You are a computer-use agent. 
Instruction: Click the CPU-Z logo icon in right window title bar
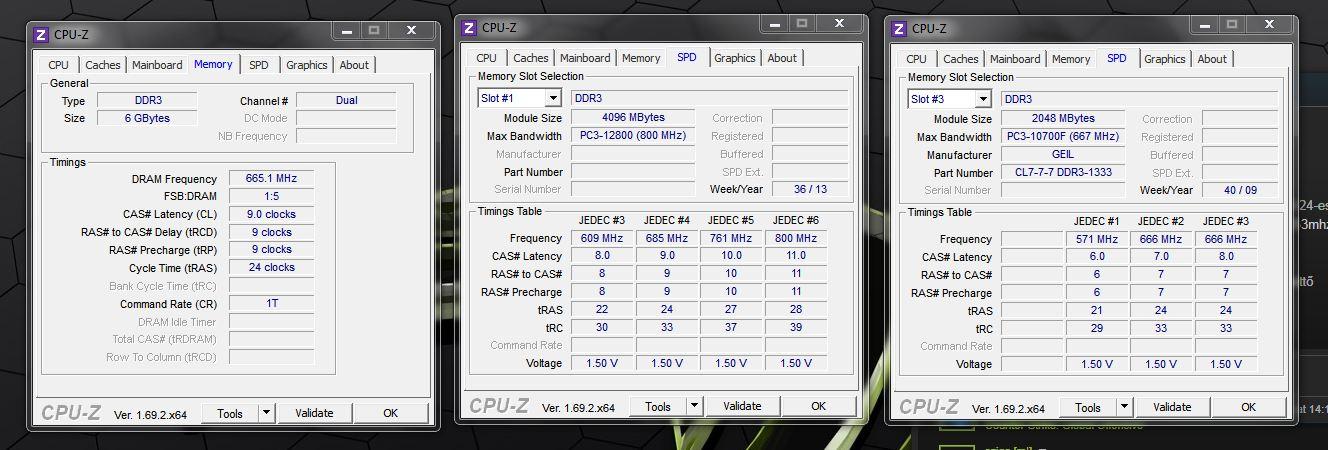click(x=899, y=29)
